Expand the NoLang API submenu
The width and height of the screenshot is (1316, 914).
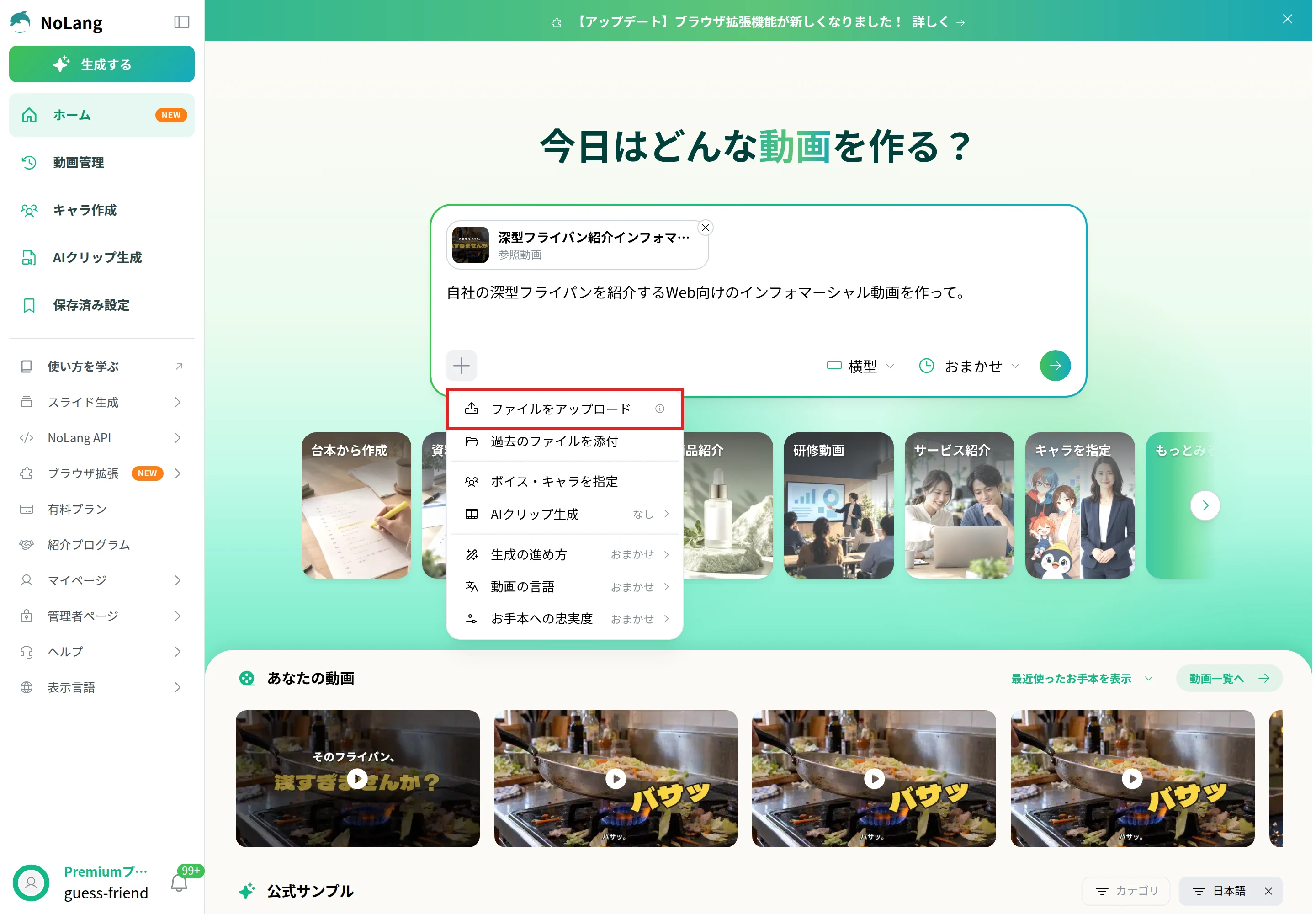click(x=102, y=437)
